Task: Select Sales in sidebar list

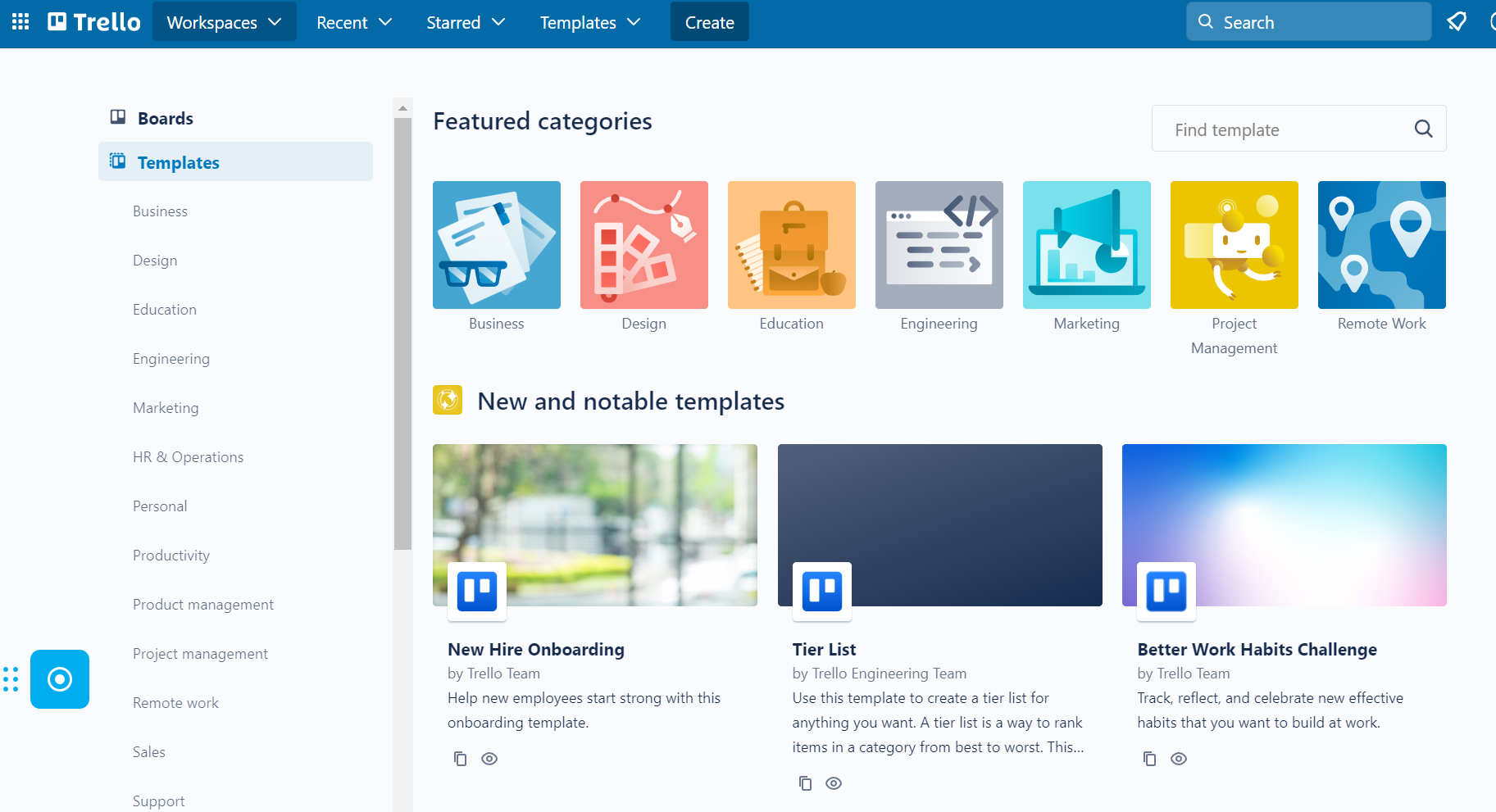Action: point(149,751)
